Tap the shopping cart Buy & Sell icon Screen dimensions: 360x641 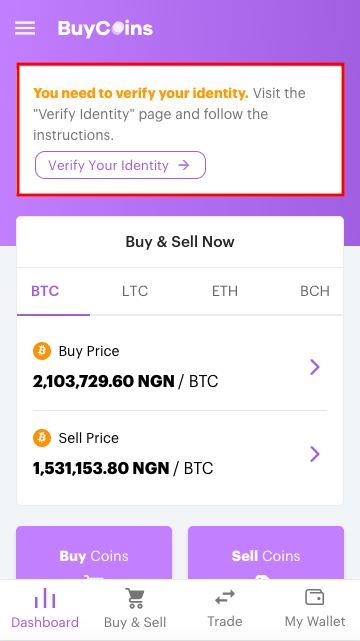pyautogui.click(x=135, y=598)
